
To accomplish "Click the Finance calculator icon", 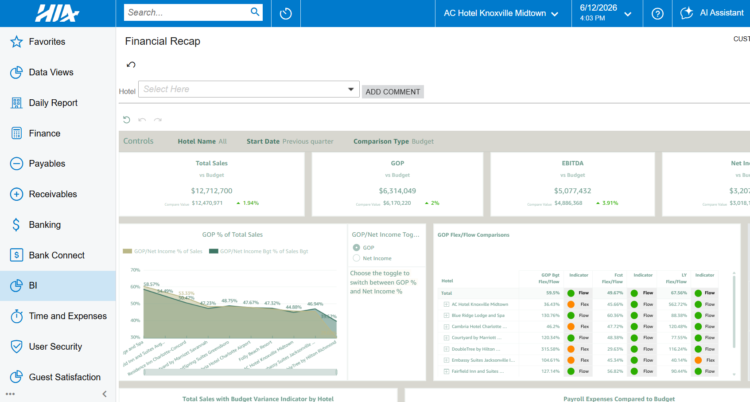I will 16,133.
